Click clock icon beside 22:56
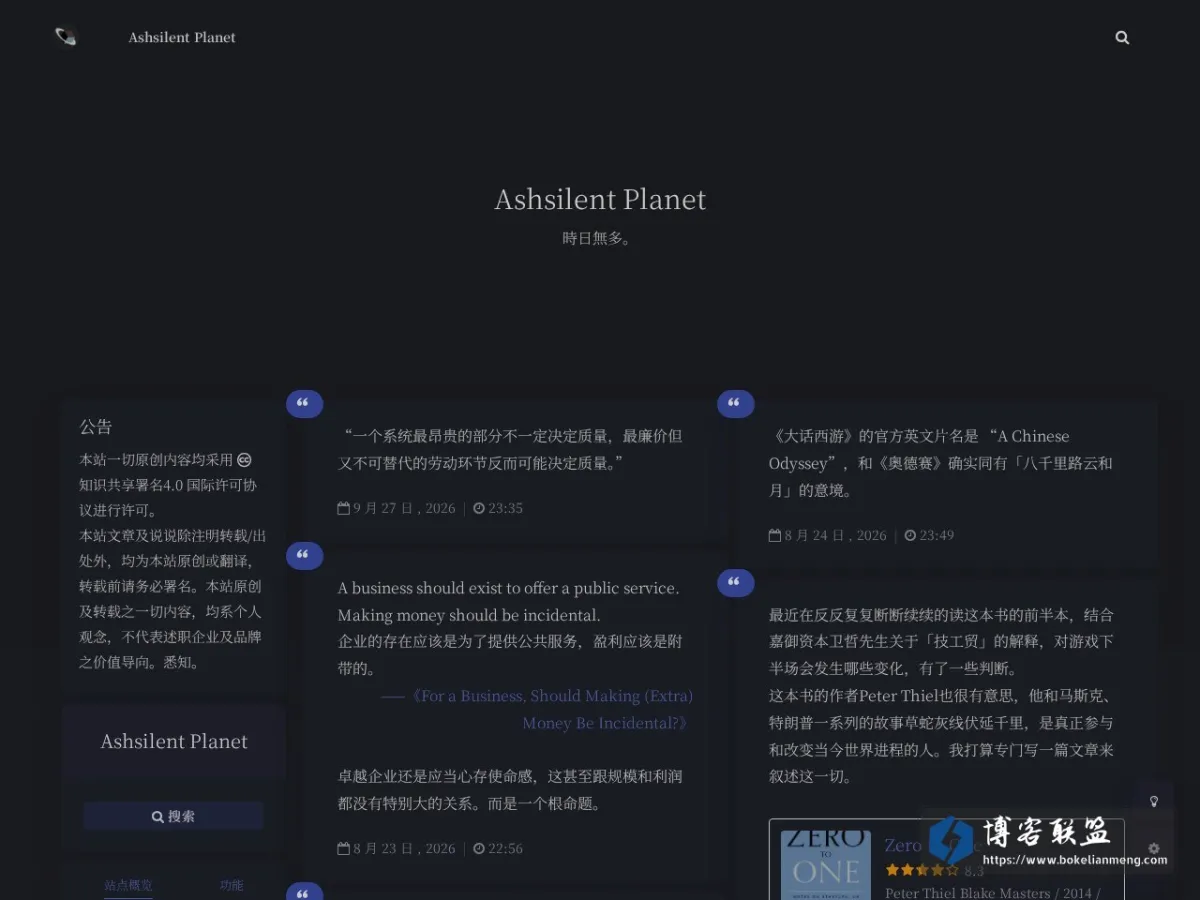The image size is (1200, 900). (479, 848)
